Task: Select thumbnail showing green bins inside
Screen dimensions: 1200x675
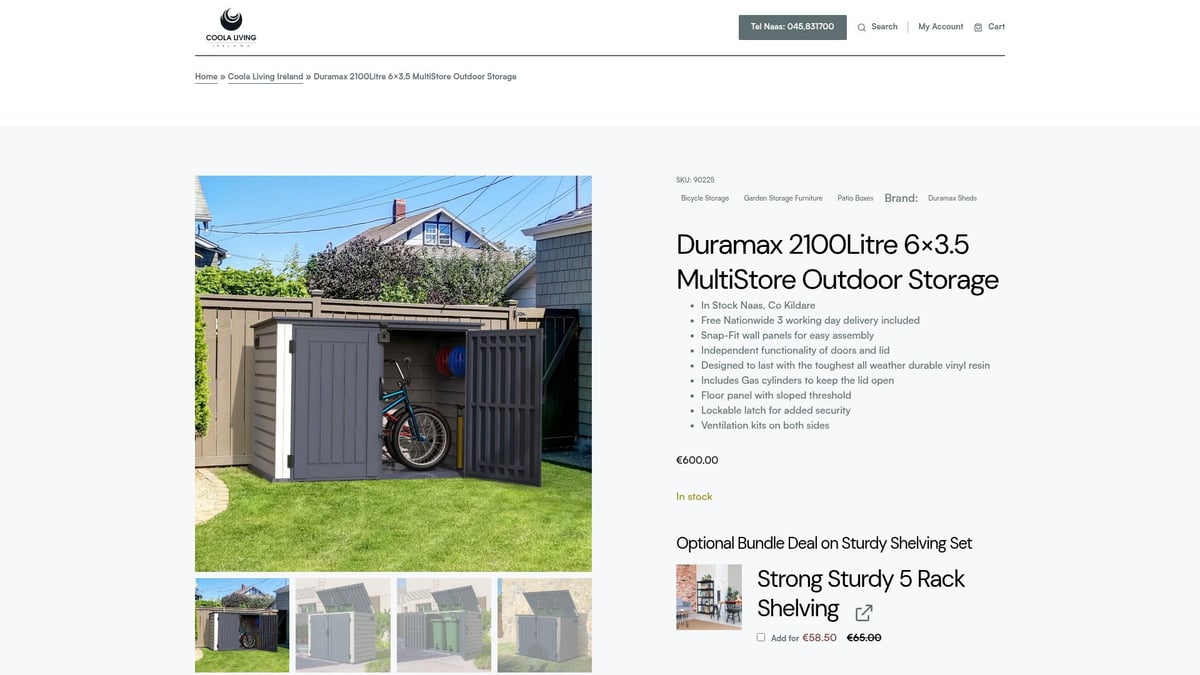Action: [444, 625]
